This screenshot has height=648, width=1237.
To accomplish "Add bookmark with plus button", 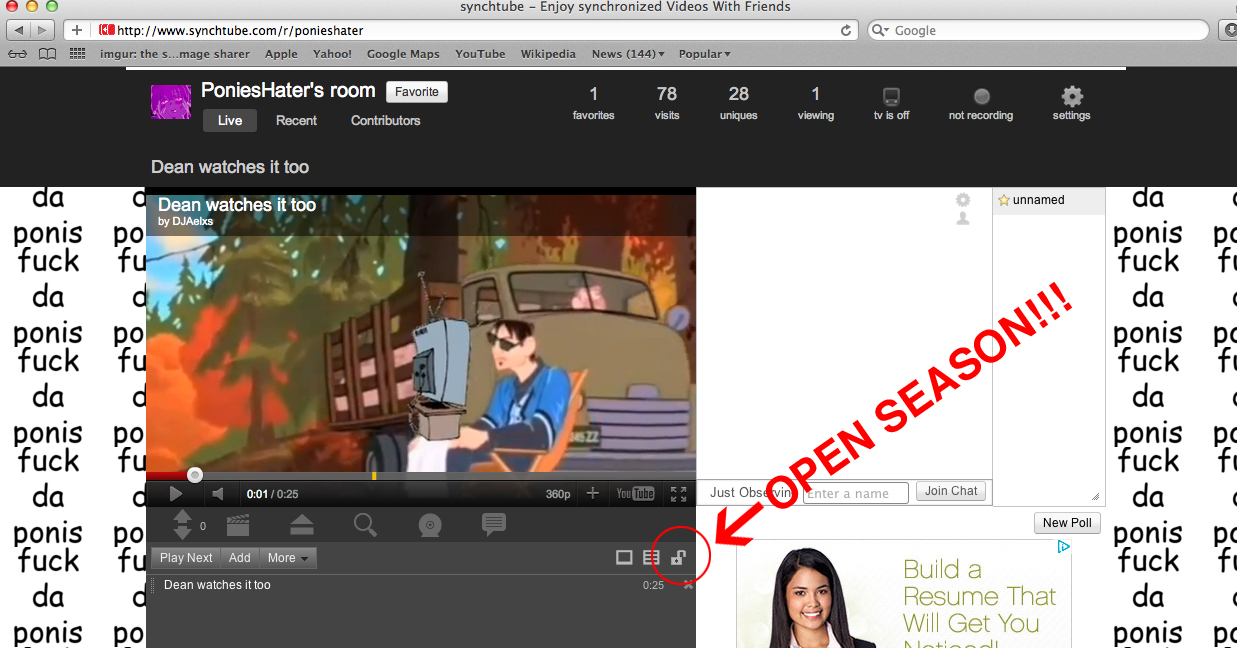I will (x=77, y=30).
